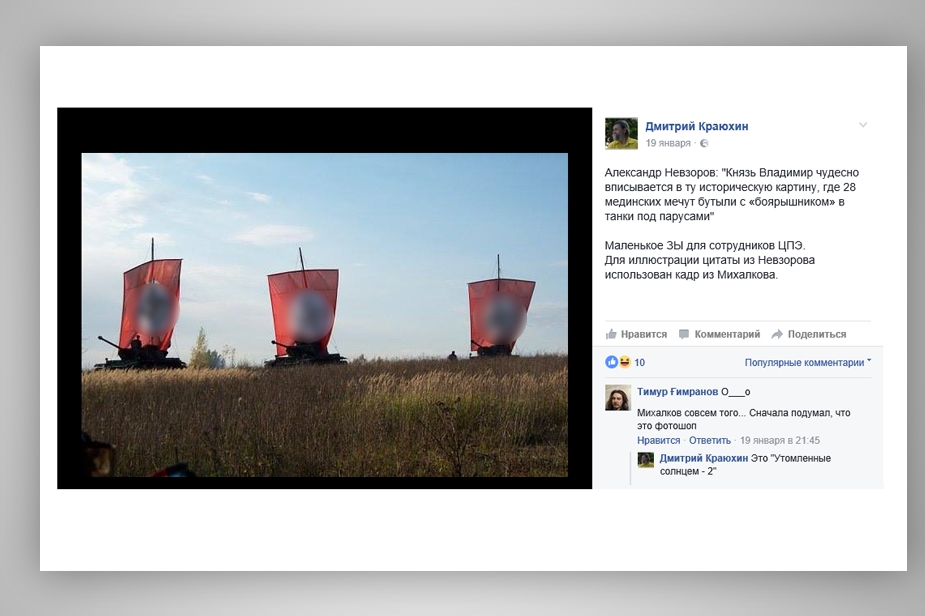Click the blue like reaction icon
The image size is (925, 616).
click(611, 362)
